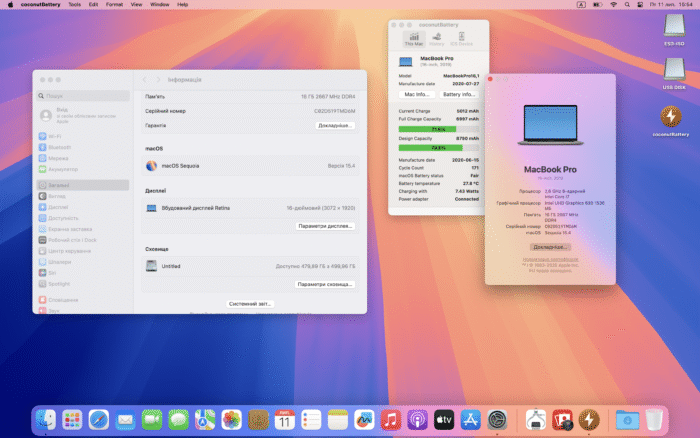Viewport: 700px width, 438px height.
Task: Launch Music from the Dock
Action: (391, 420)
